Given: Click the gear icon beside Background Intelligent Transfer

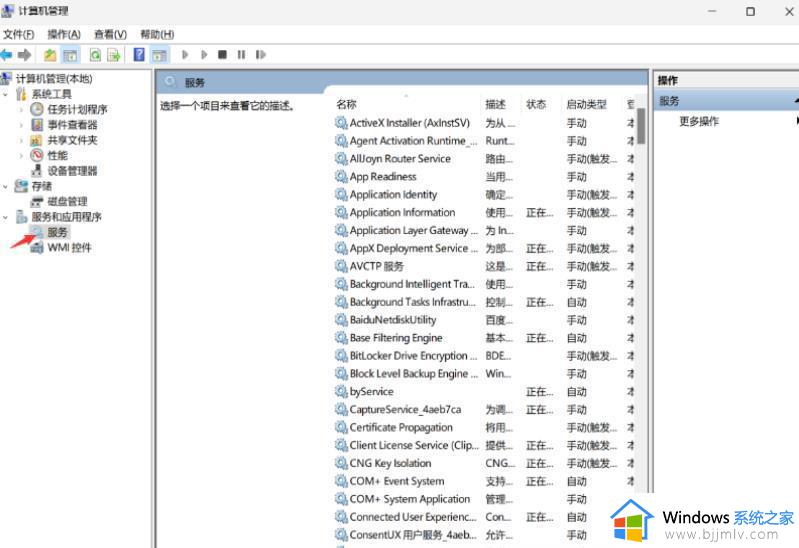Looking at the screenshot, I should [x=341, y=284].
